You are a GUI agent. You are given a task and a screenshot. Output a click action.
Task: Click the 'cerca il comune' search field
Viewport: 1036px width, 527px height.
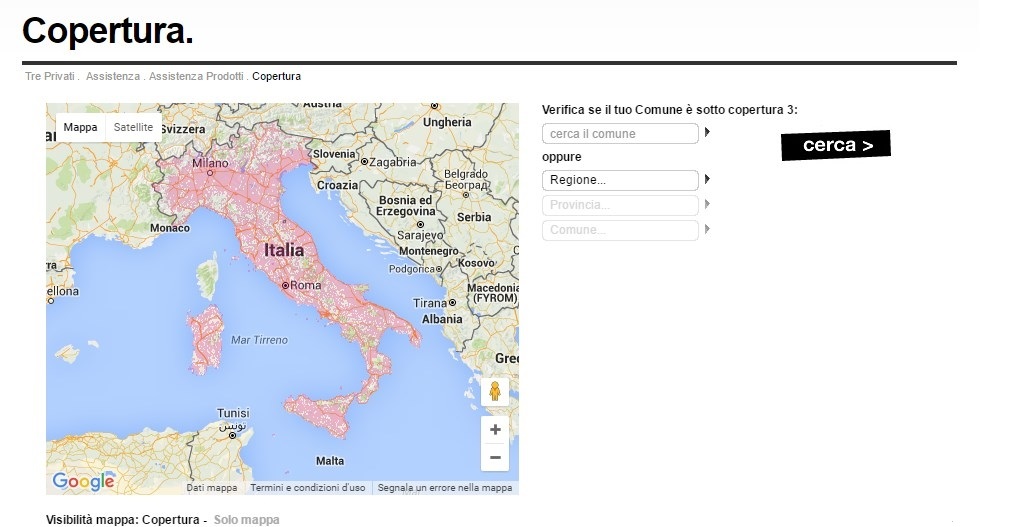(620, 133)
